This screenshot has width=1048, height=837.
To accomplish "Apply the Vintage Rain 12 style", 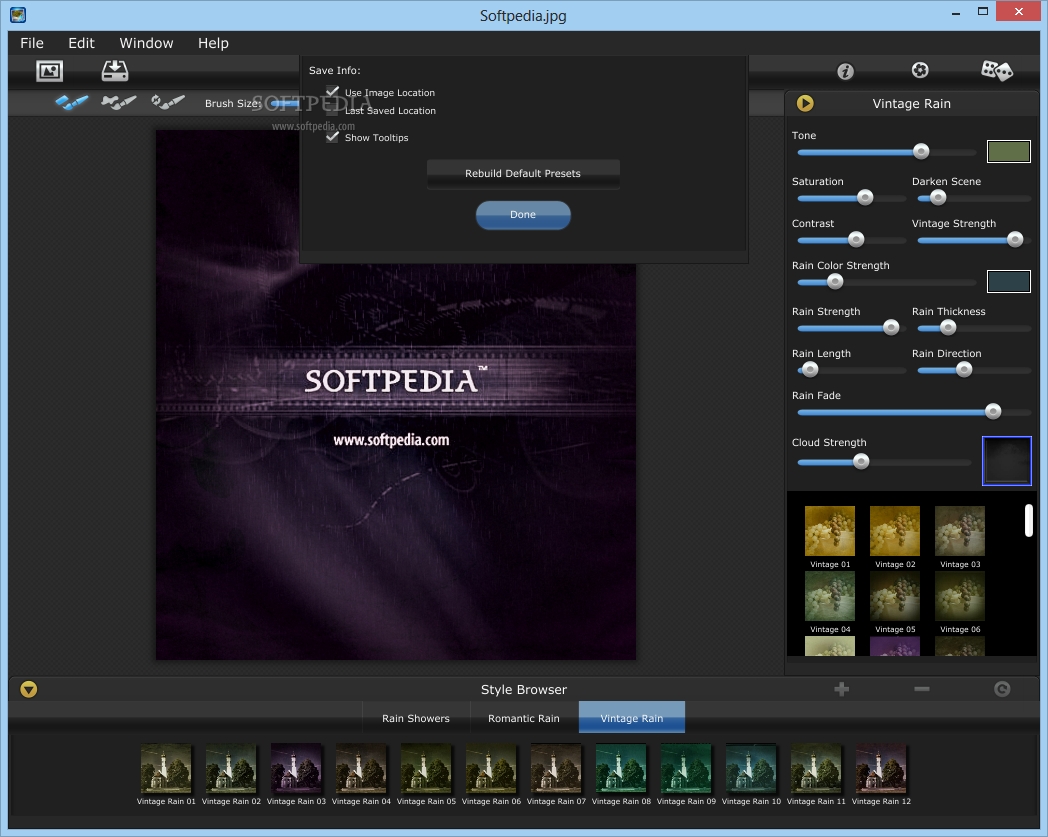I will coord(881,769).
